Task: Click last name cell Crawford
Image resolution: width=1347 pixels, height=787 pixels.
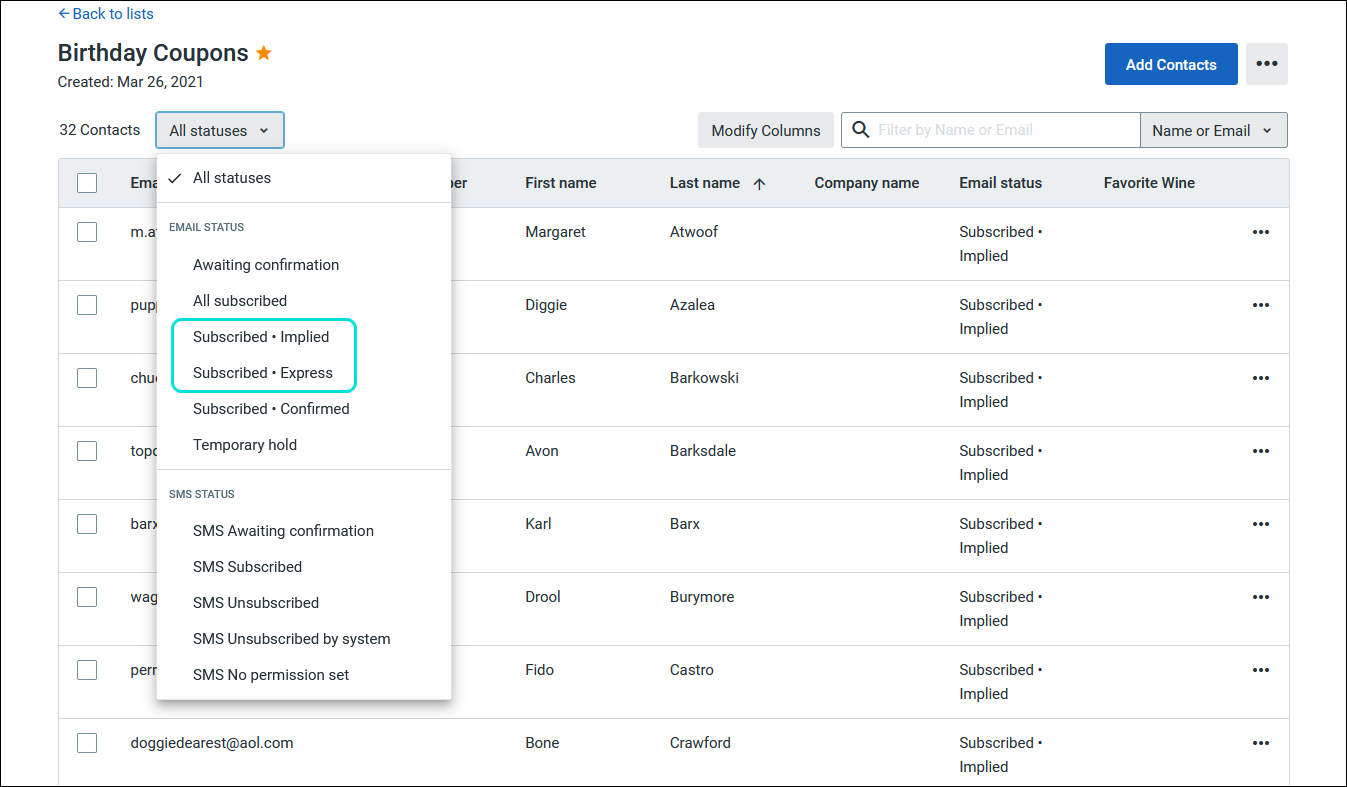Action: pyautogui.click(x=701, y=743)
